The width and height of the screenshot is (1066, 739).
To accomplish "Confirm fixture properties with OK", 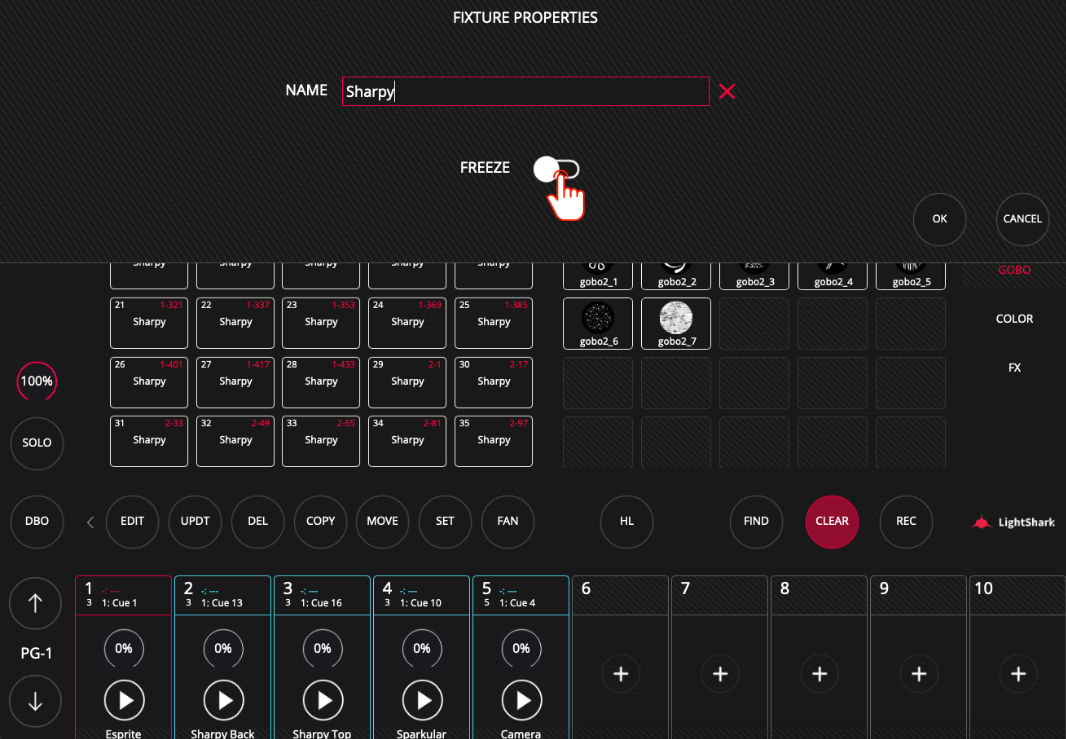I will click(940, 219).
